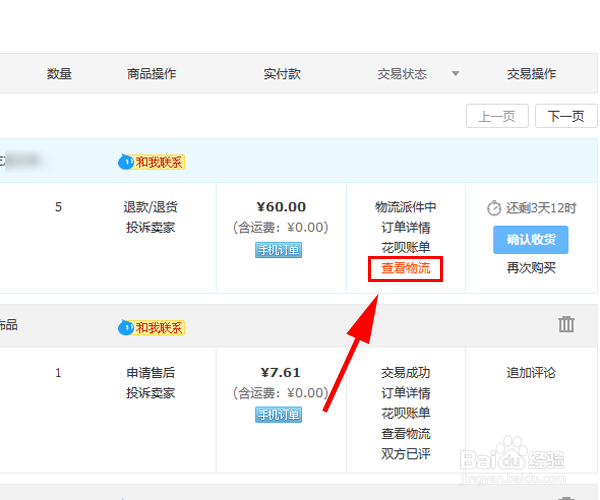
Task: Click the ¥60.00 paid amount
Action: click(x=281, y=207)
